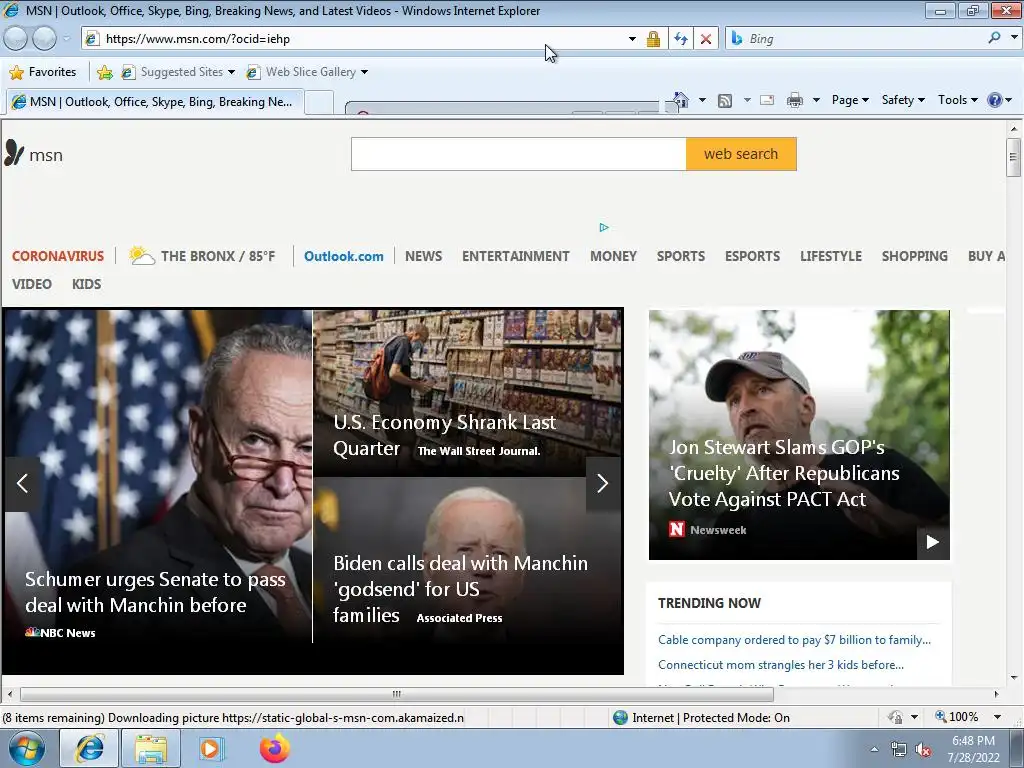
Task: Click the previous slide arrow in carousel
Action: coord(22,483)
